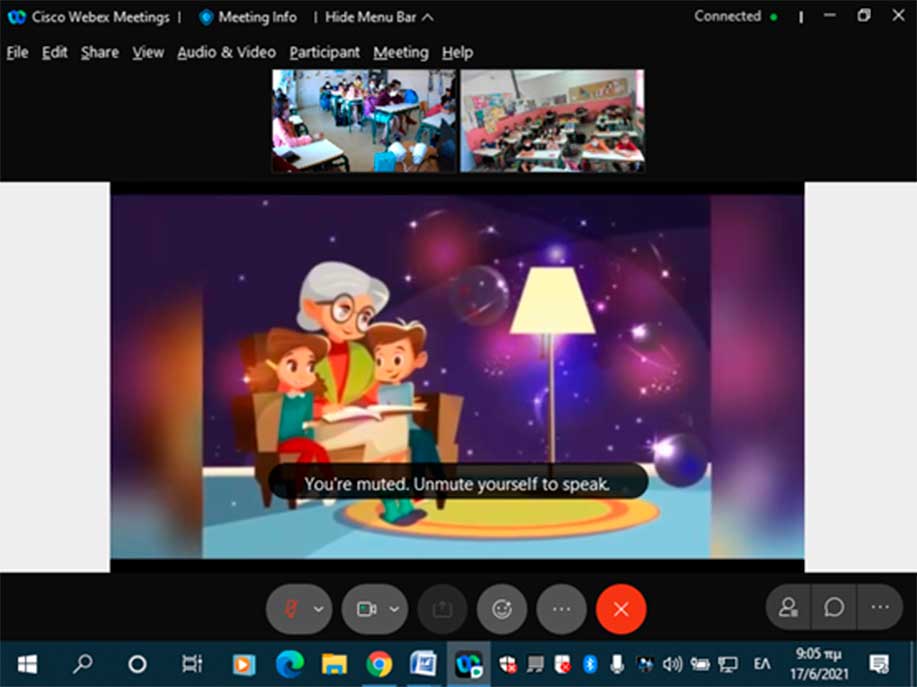917x687 pixels.
Task: Open the View menu
Action: 148,53
